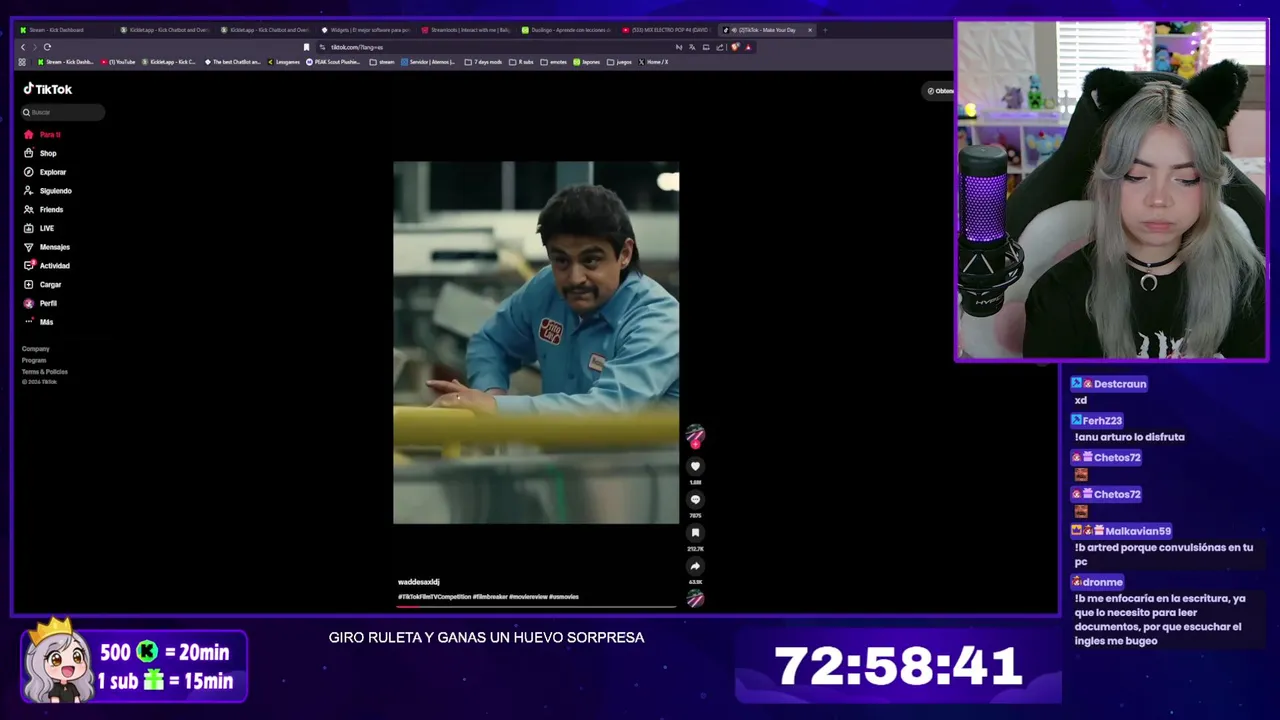
Task: Open the apps grid in bookmarks bar
Action: [22, 62]
